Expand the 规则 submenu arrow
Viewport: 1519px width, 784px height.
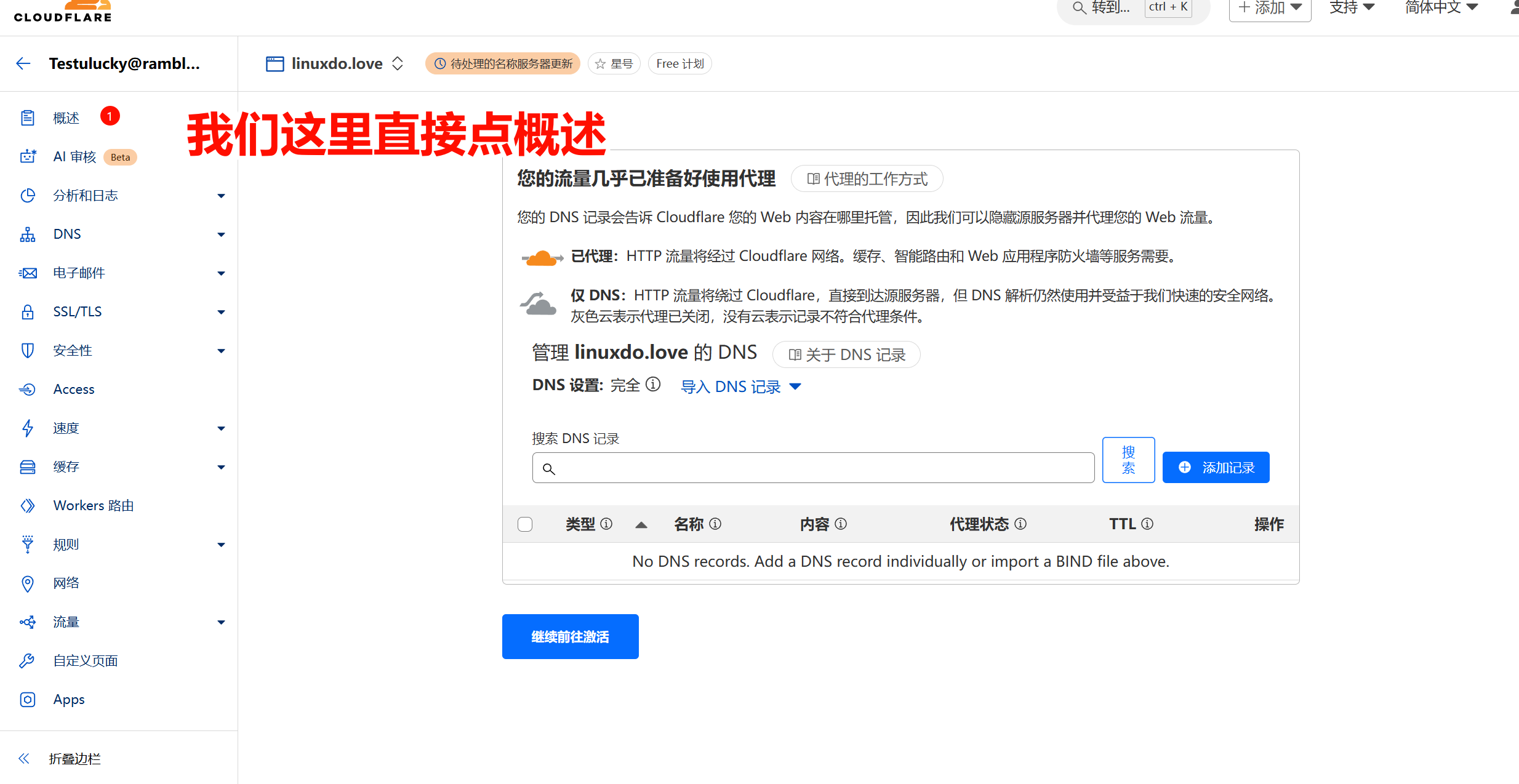click(x=221, y=545)
